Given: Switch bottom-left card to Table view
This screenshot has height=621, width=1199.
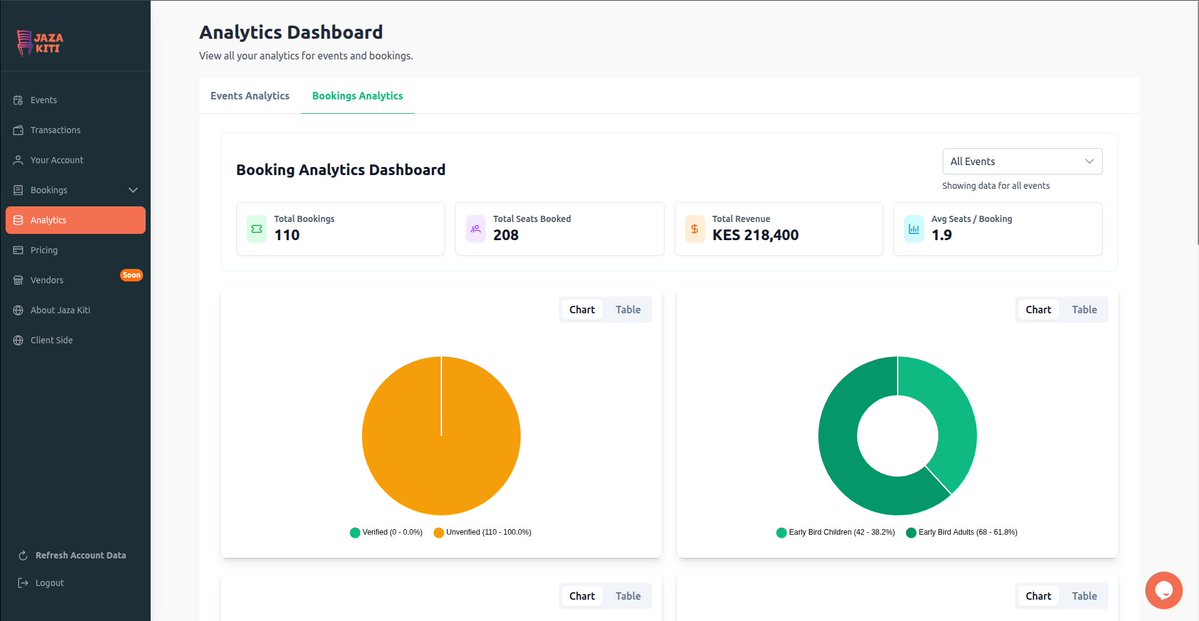Looking at the screenshot, I should 629,596.
